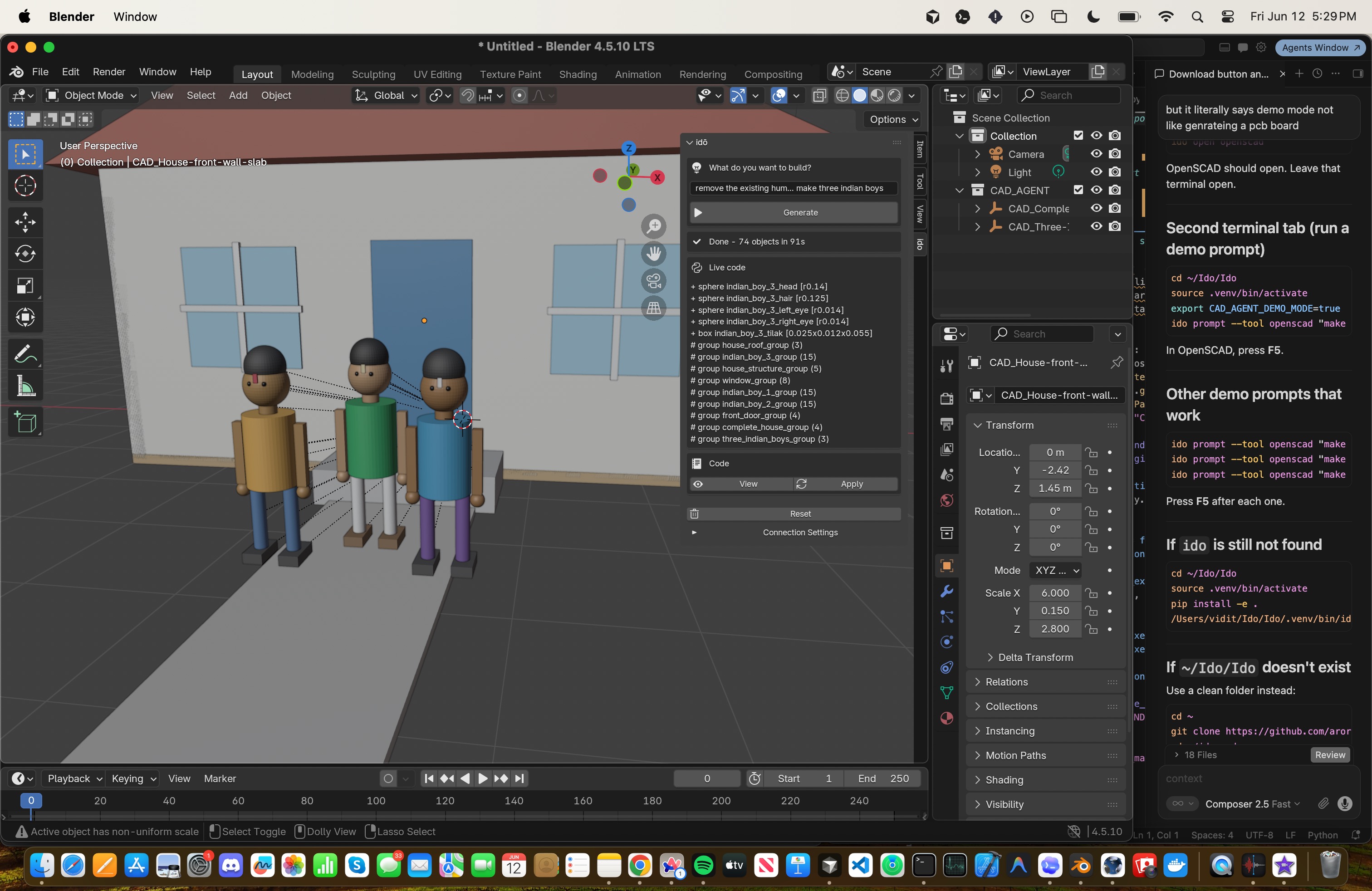This screenshot has height=891, width=1372.
Task: Click the Apply code button
Action: (846, 484)
